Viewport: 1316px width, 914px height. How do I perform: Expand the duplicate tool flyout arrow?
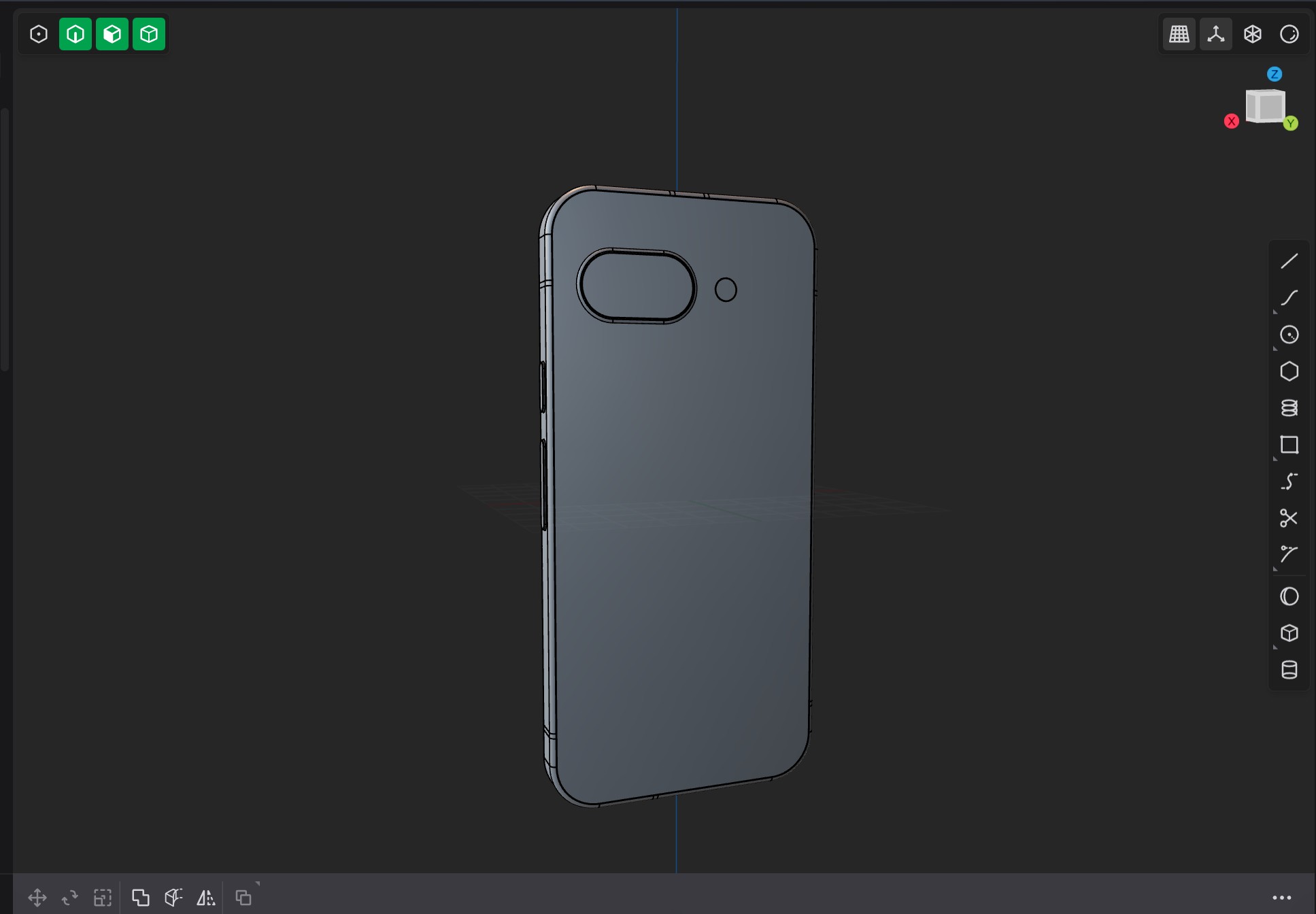[x=258, y=884]
